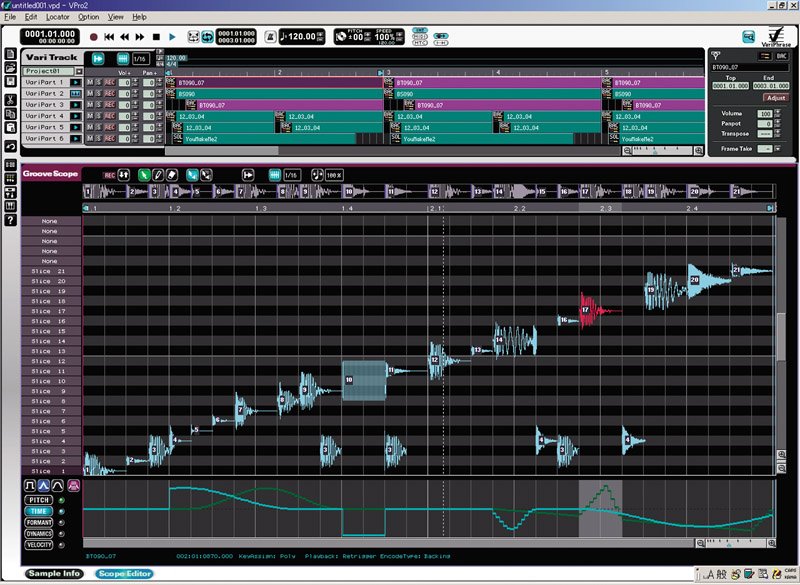
Task: Click the Vari Track horizontal zoom slider
Action: [662, 150]
